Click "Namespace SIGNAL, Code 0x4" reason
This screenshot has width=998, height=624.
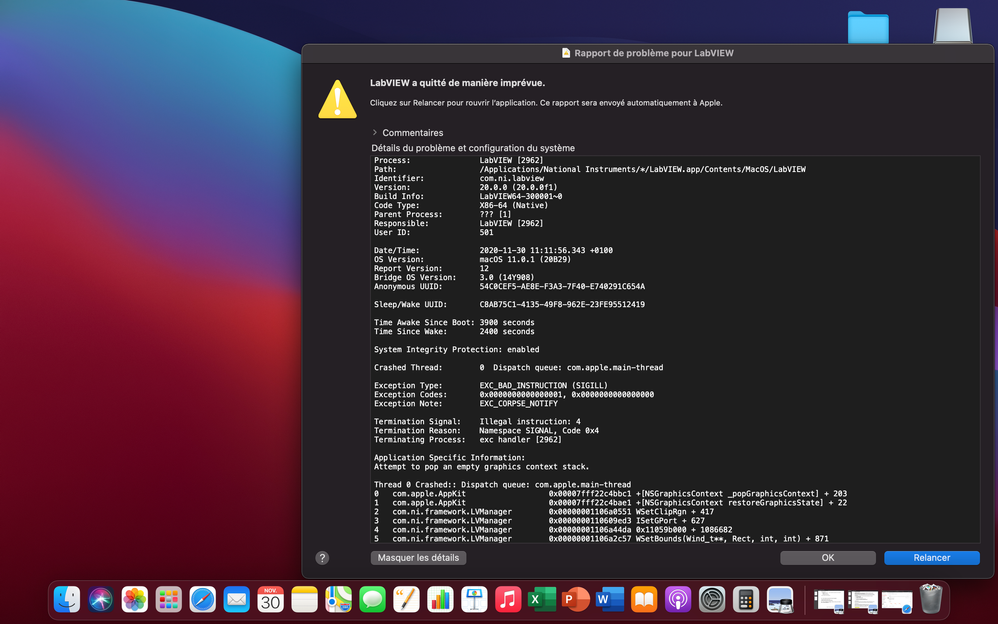tap(539, 430)
